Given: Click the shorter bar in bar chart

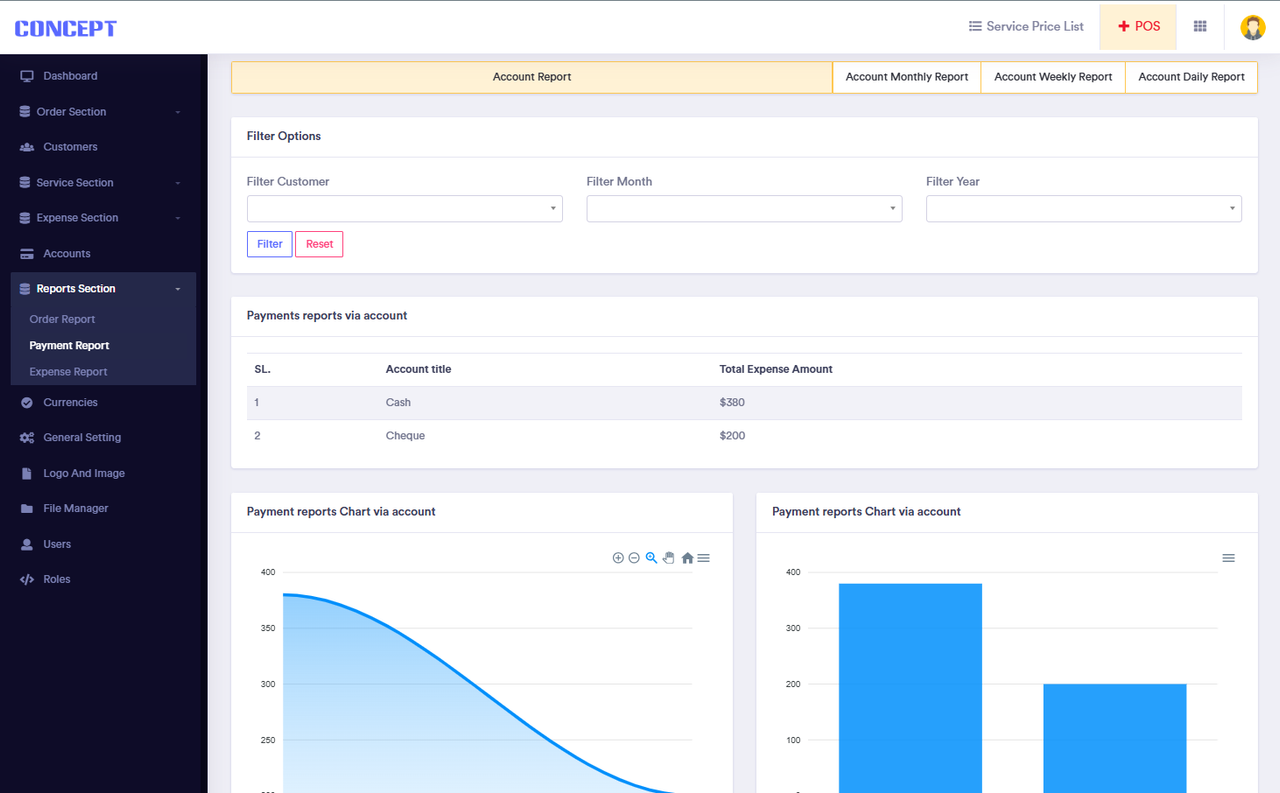Looking at the screenshot, I should click(1115, 738).
